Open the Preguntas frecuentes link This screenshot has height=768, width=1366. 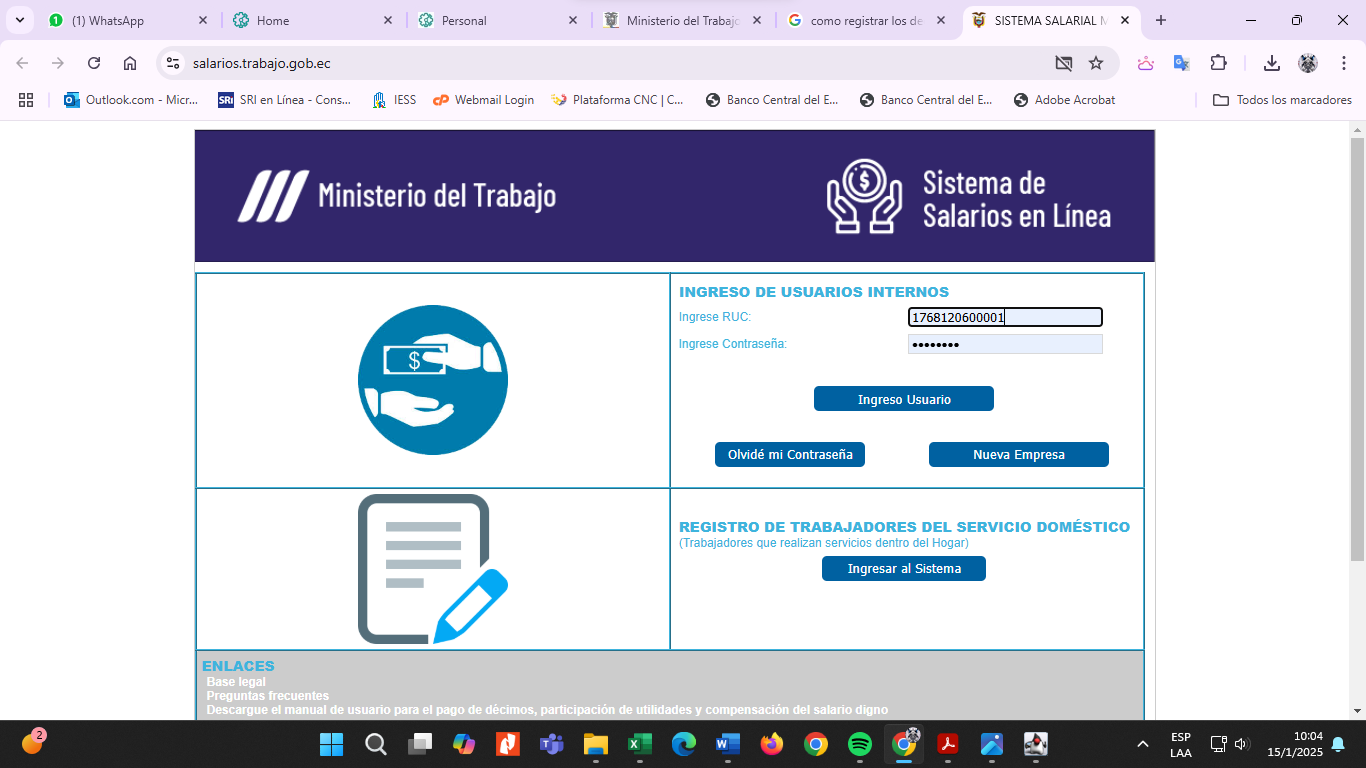coord(267,696)
